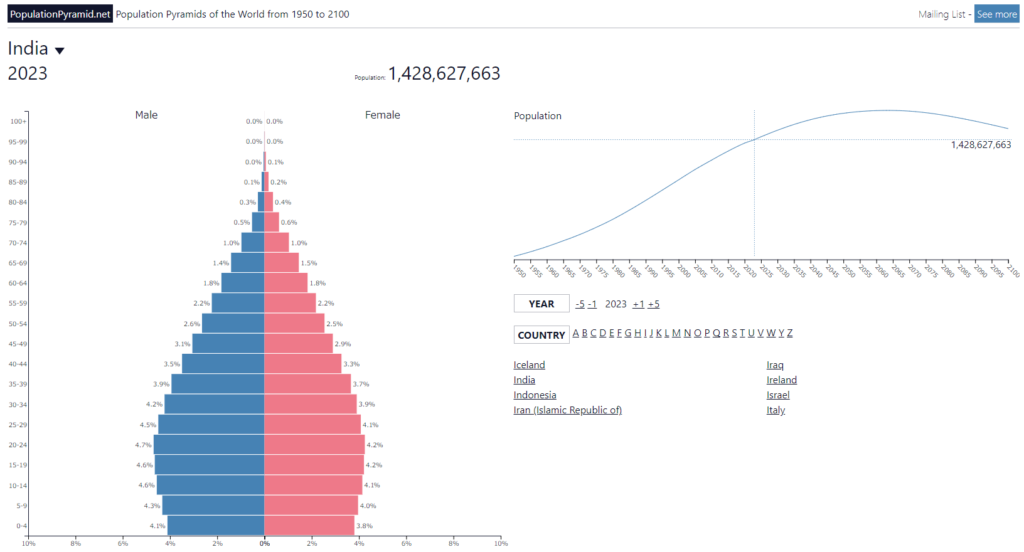Open the Iraq country link
This screenshot has height=552, width=1024.
click(775, 365)
